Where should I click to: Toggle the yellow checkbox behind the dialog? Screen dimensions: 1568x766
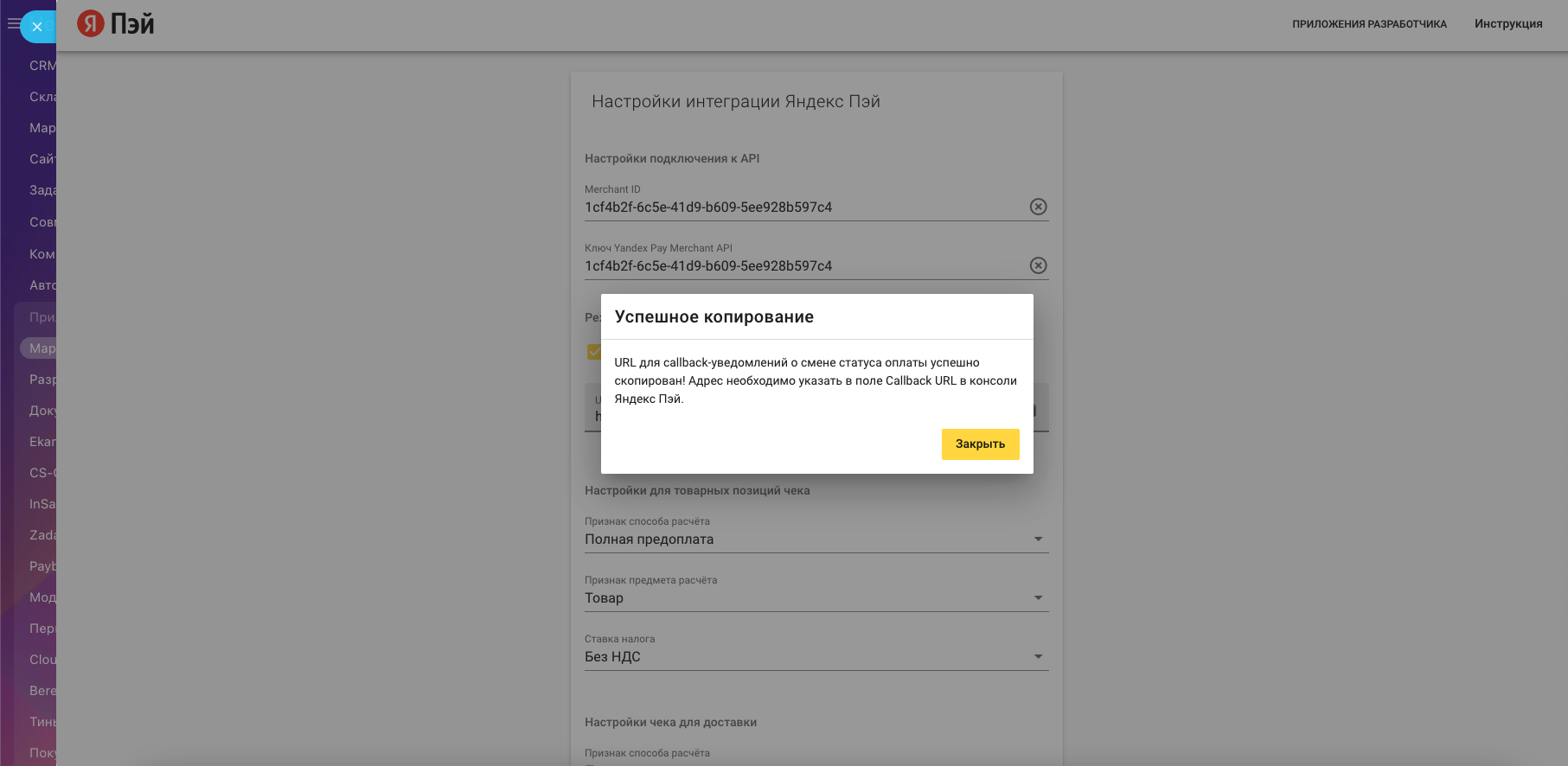[x=593, y=351]
